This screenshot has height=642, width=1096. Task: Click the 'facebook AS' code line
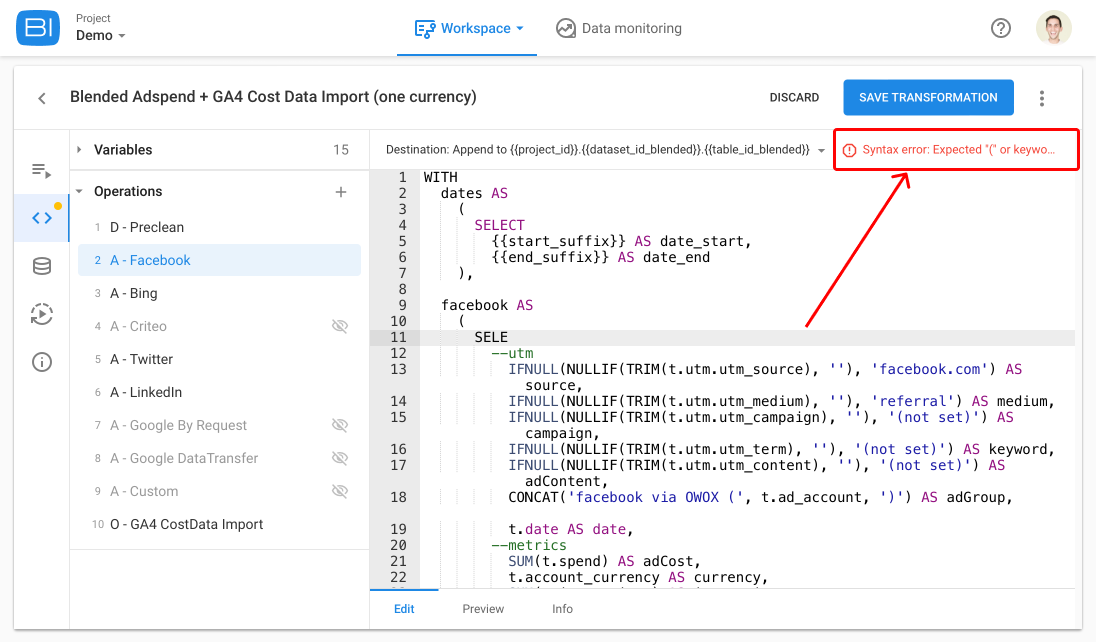[486, 305]
